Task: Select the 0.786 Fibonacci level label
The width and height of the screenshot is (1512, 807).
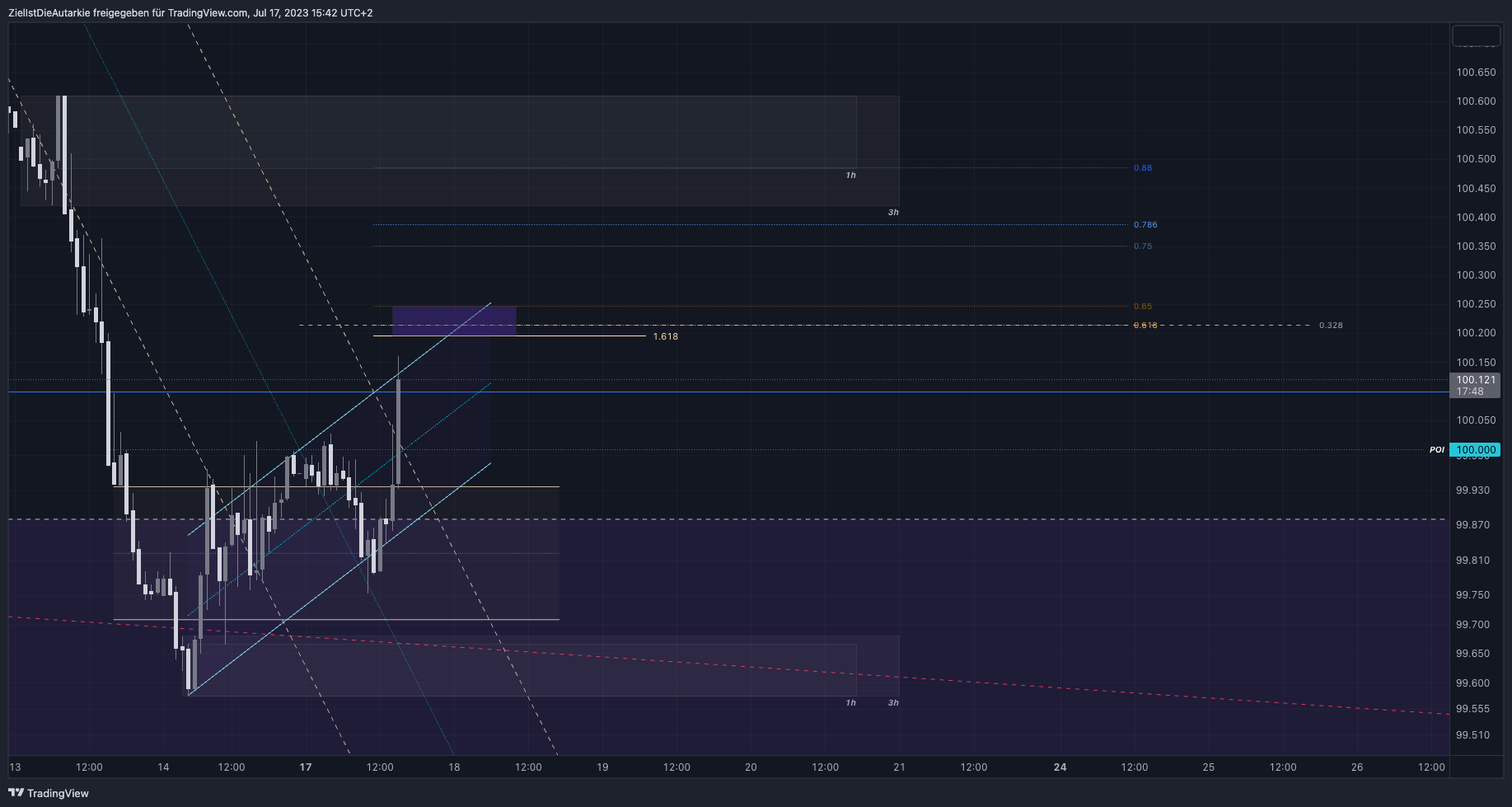Action: [1145, 225]
